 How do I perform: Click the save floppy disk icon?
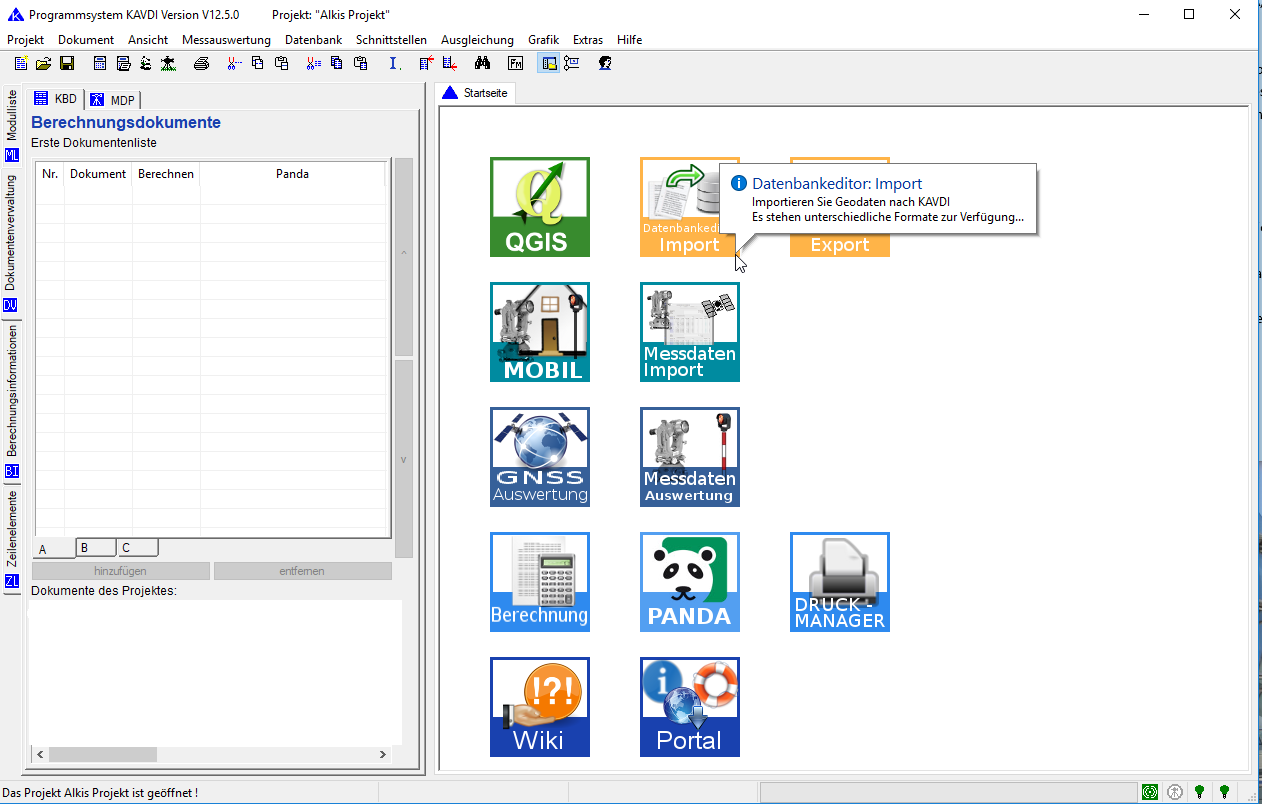pyautogui.click(x=67, y=64)
